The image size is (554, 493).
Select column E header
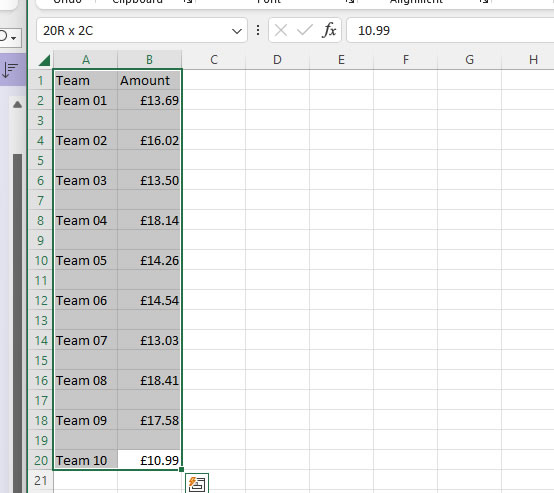[x=341, y=60]
